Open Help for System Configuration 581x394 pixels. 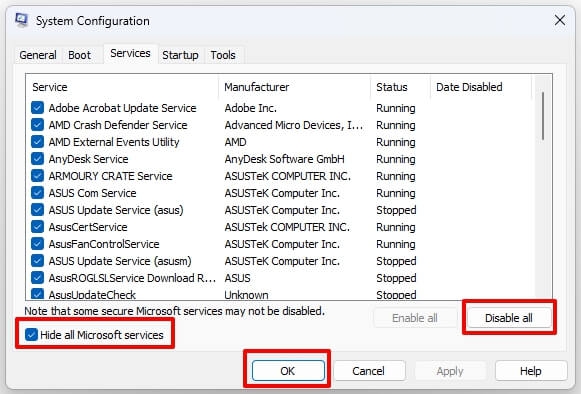pyautogui.click(x=531, y=371)
